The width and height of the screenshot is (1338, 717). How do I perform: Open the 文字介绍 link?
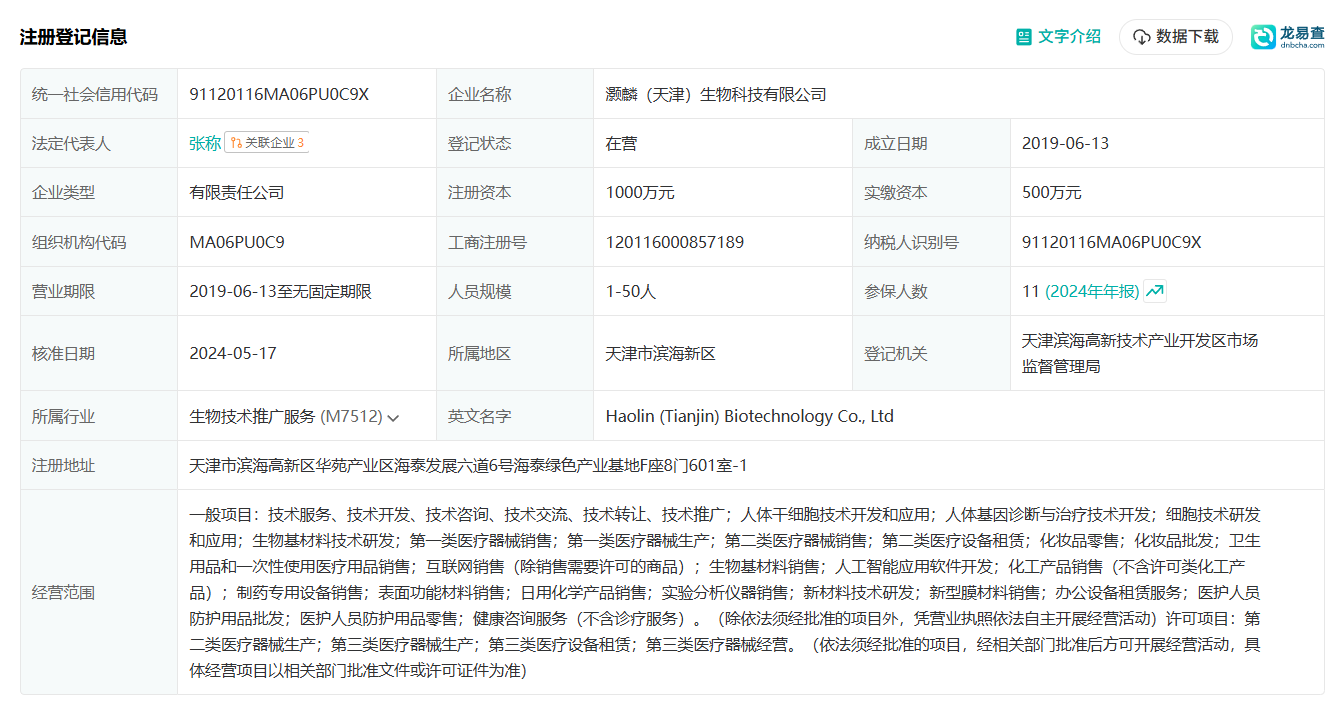[x=1058, y=37]
